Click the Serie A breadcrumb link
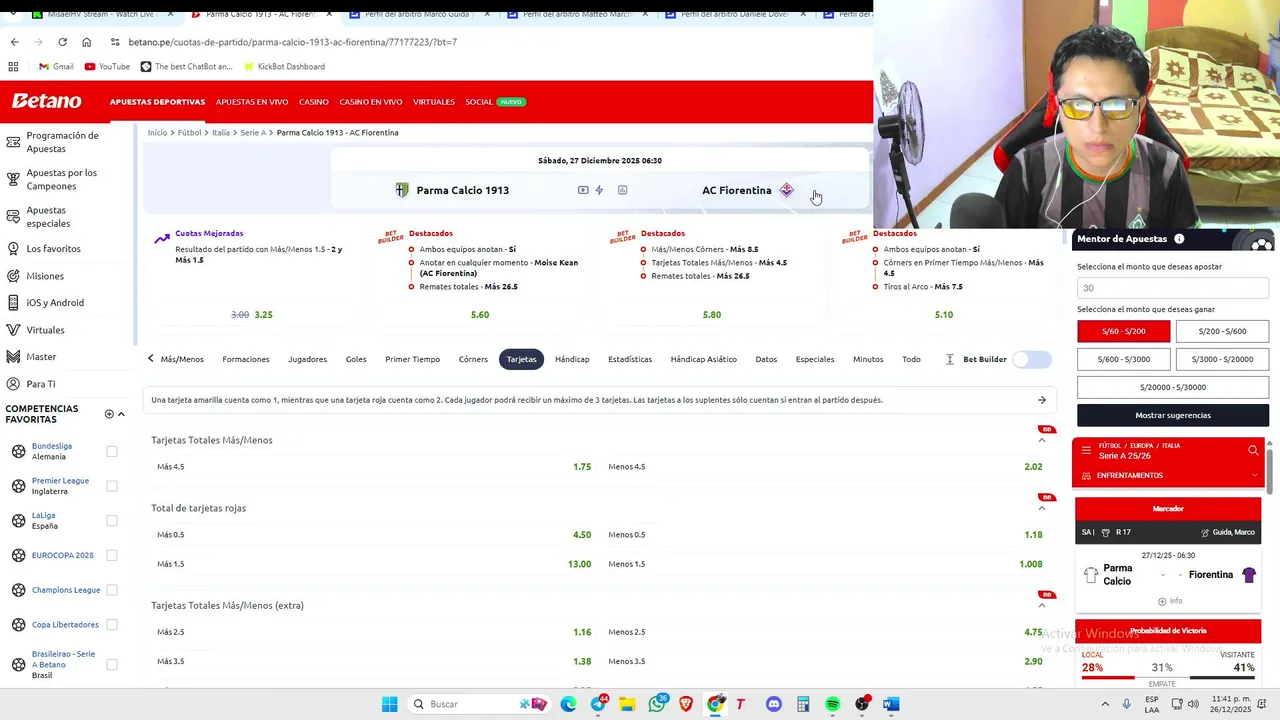Screen dimensions: 1280x720 click(x=253, y=133)
